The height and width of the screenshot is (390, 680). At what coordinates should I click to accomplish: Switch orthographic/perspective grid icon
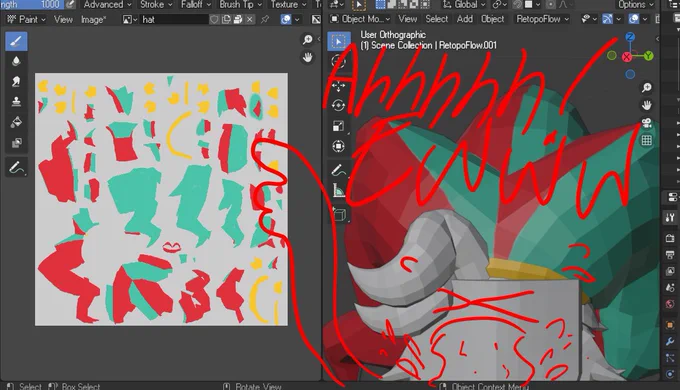click(647, 140)
